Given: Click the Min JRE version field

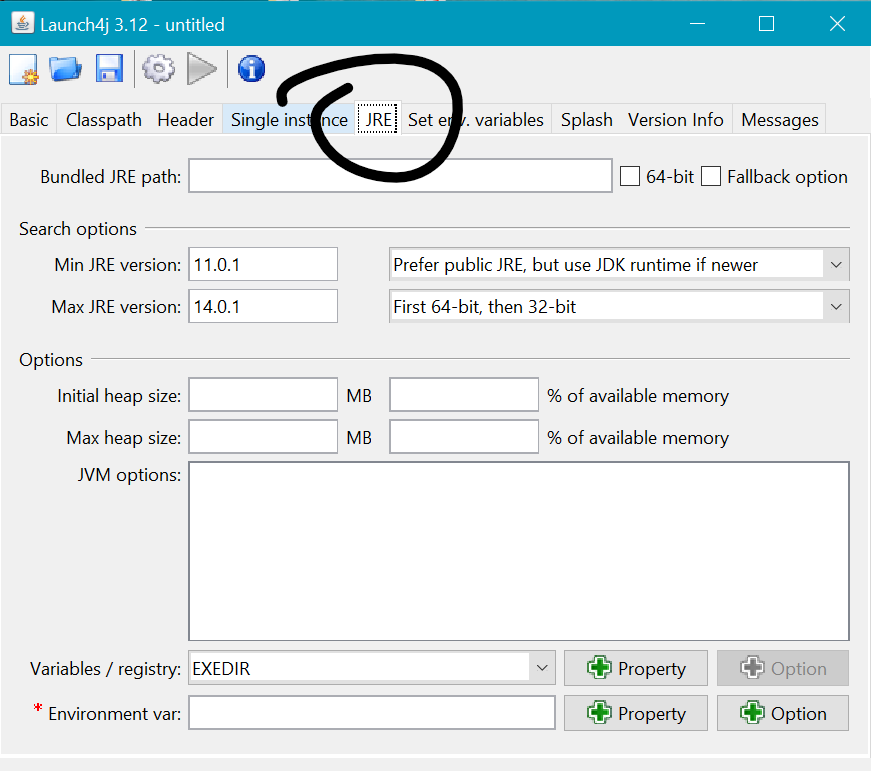Looking at the screenshot, I should click(x=263, y=264).
